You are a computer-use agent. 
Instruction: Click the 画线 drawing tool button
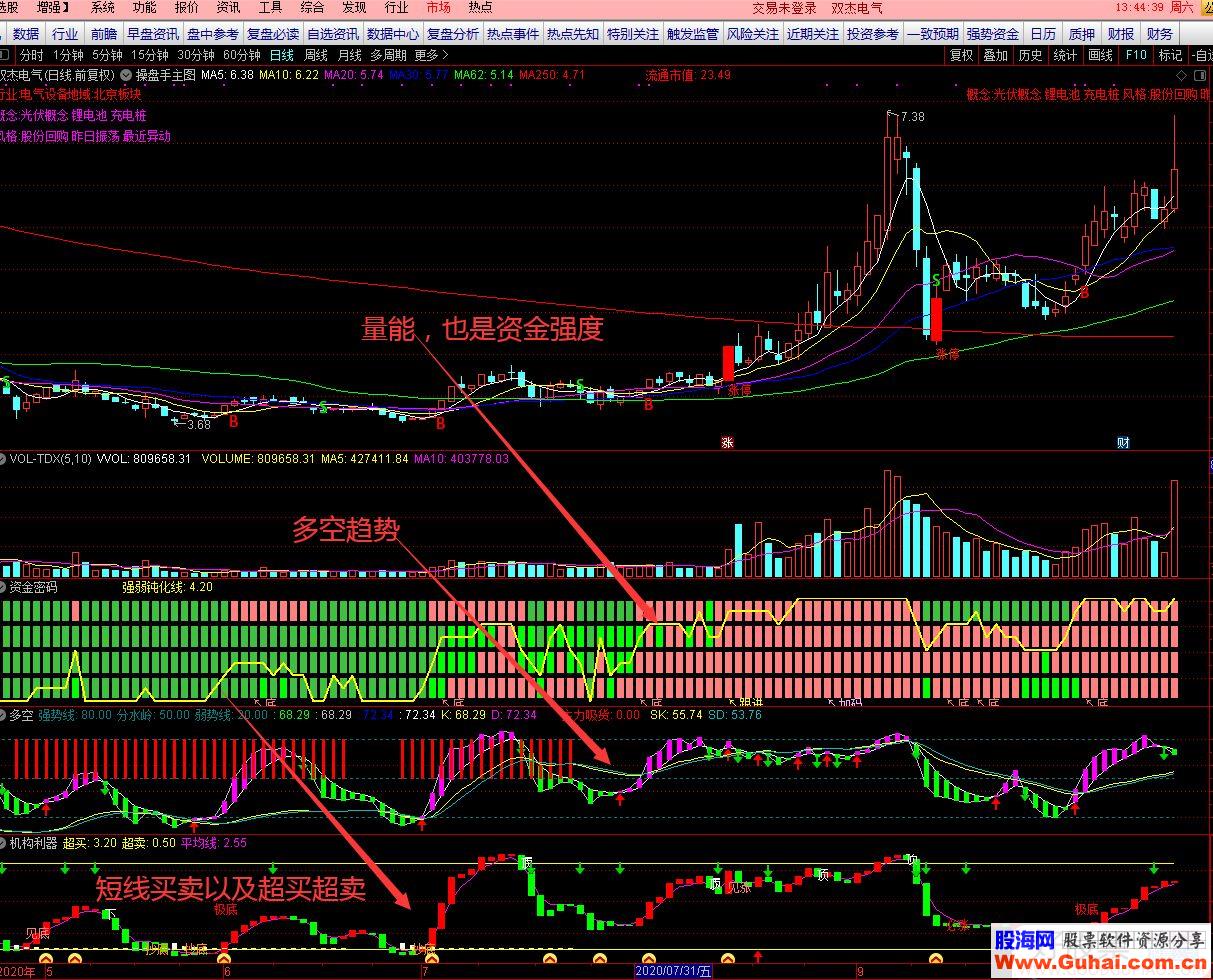pos(1100,55)
